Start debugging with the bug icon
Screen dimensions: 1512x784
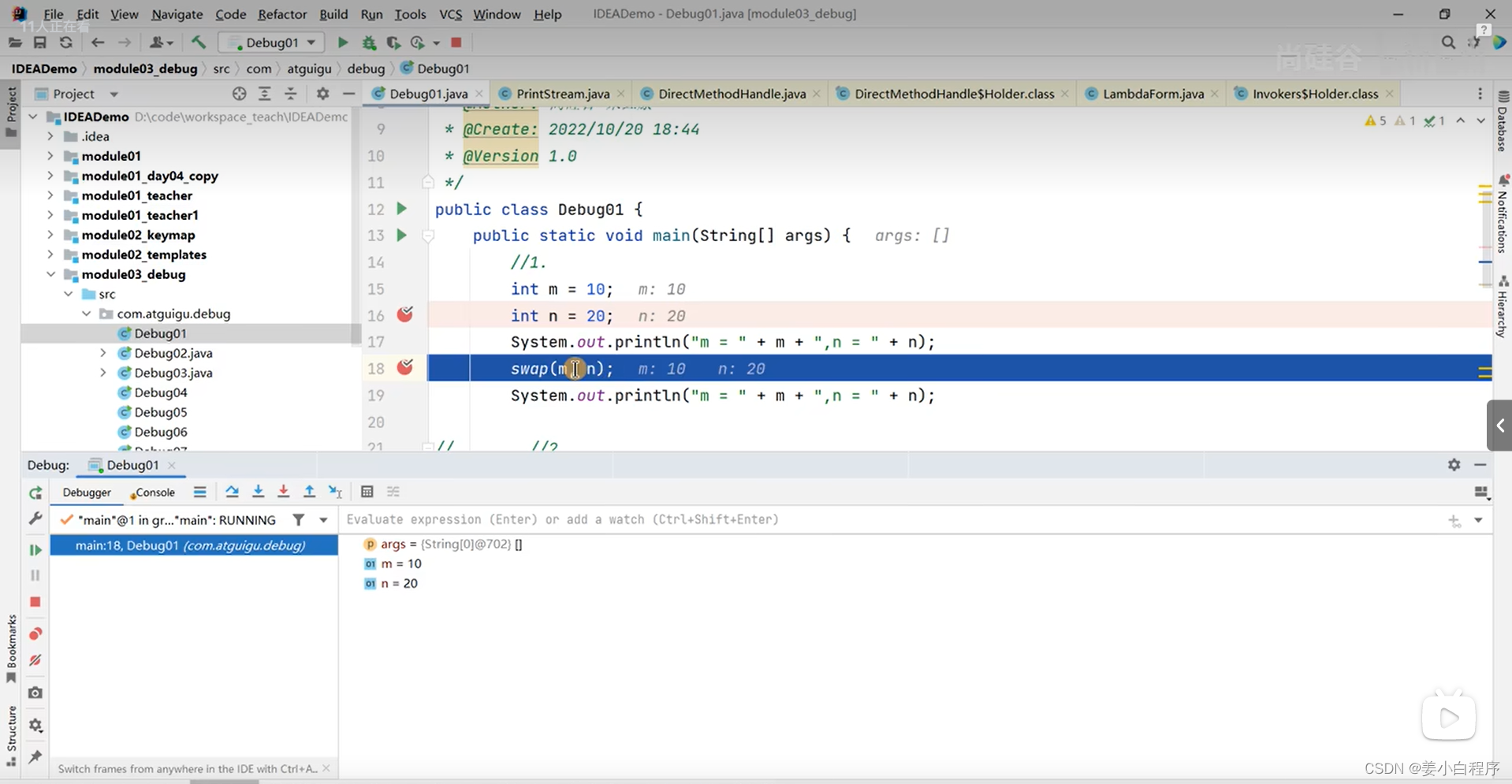[369, 43]
